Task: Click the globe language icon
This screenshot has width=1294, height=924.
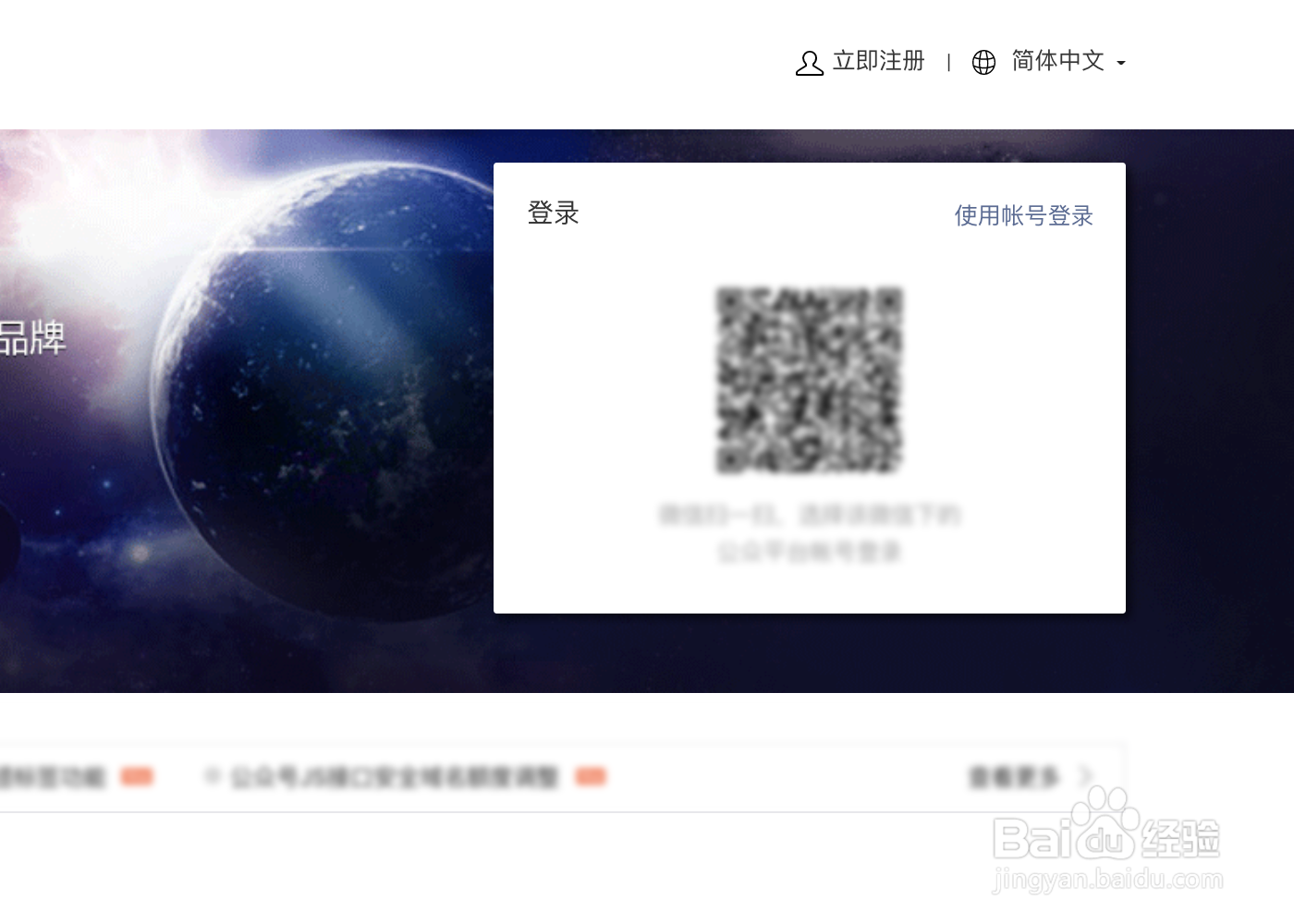Action: [983, 62]
